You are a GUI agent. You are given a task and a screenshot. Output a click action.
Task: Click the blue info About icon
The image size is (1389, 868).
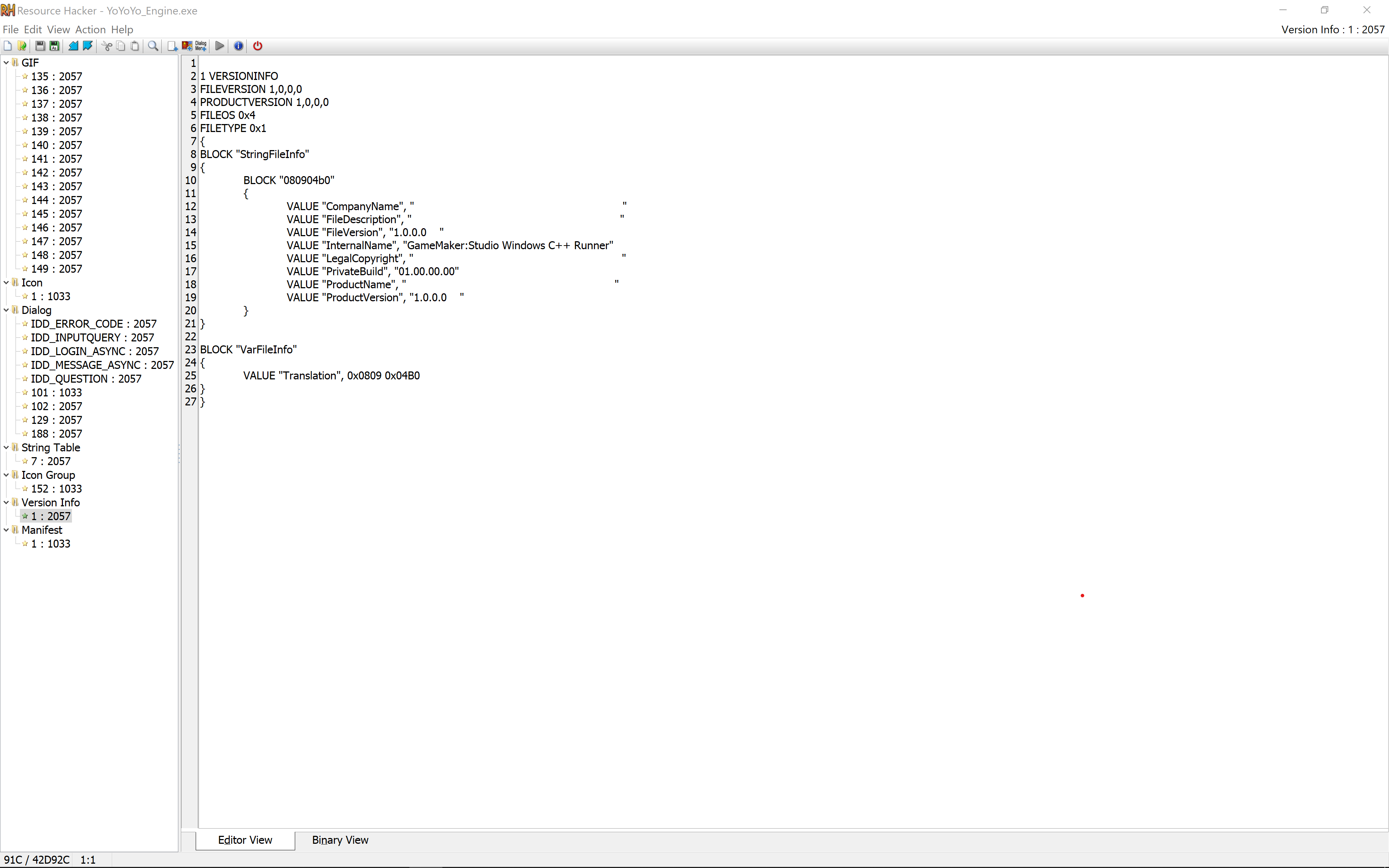[239, 46]
